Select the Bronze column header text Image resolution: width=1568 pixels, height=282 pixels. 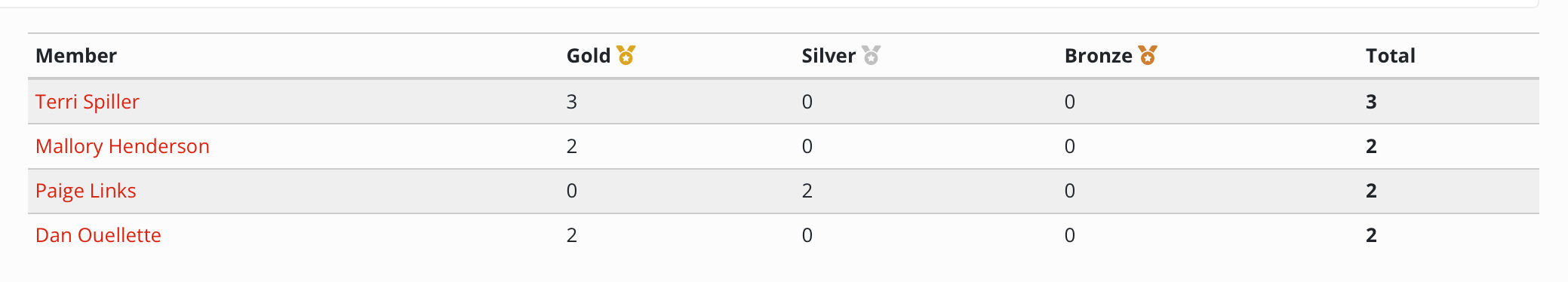coord(1099,56)
